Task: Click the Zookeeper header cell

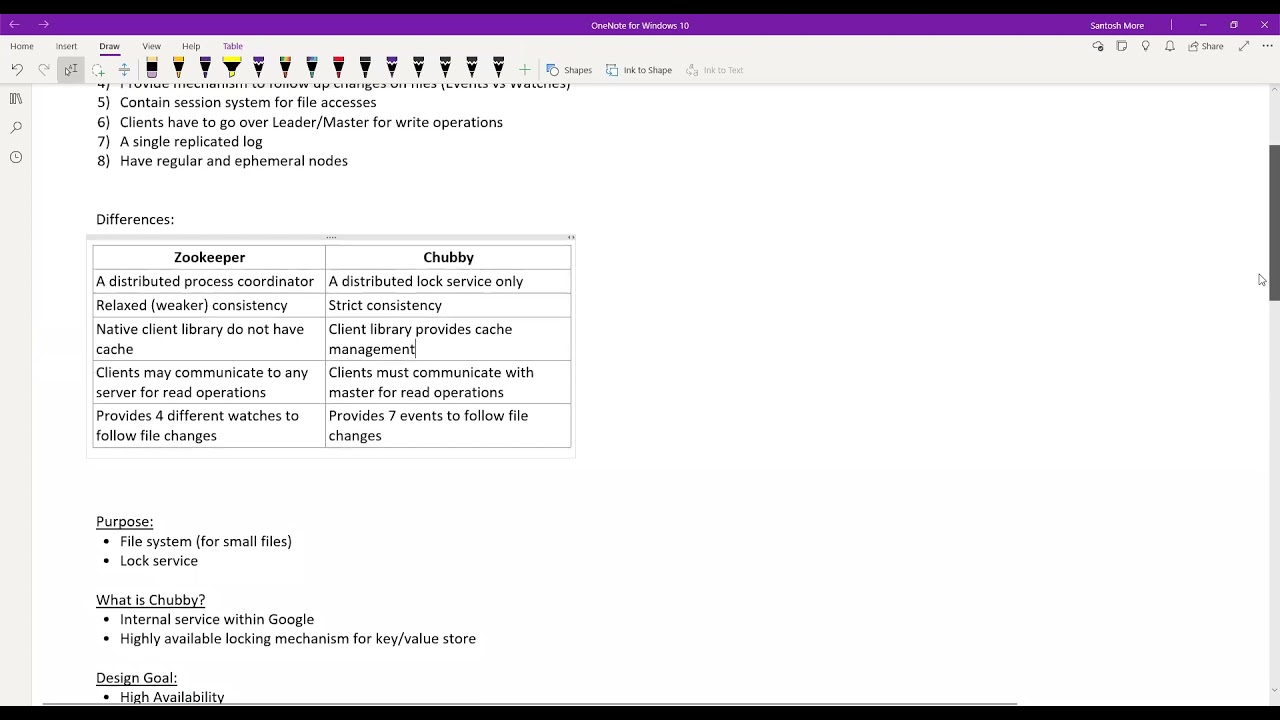Action: 209,257
